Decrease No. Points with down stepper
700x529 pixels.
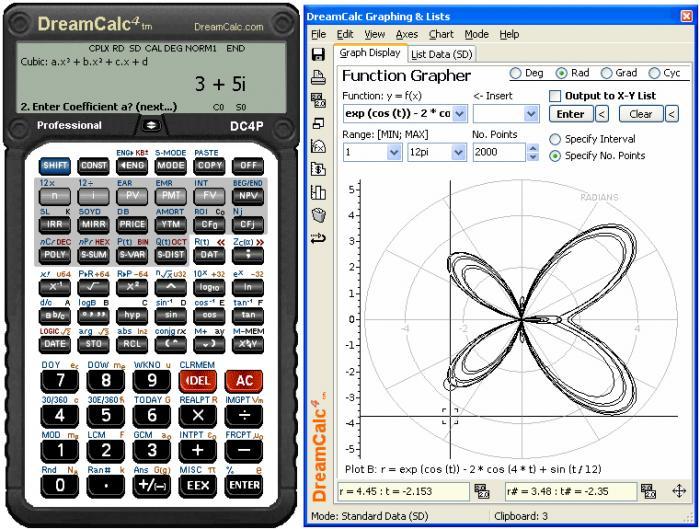(533, 157)
